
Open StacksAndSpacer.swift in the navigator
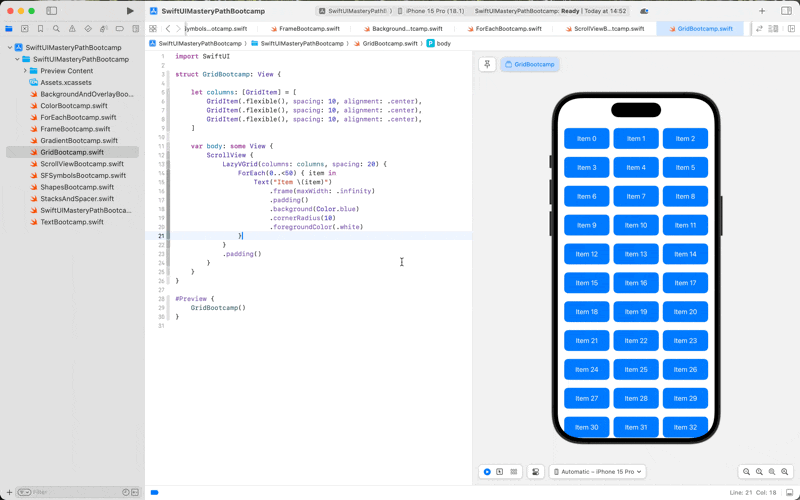[x=77, y=198]
